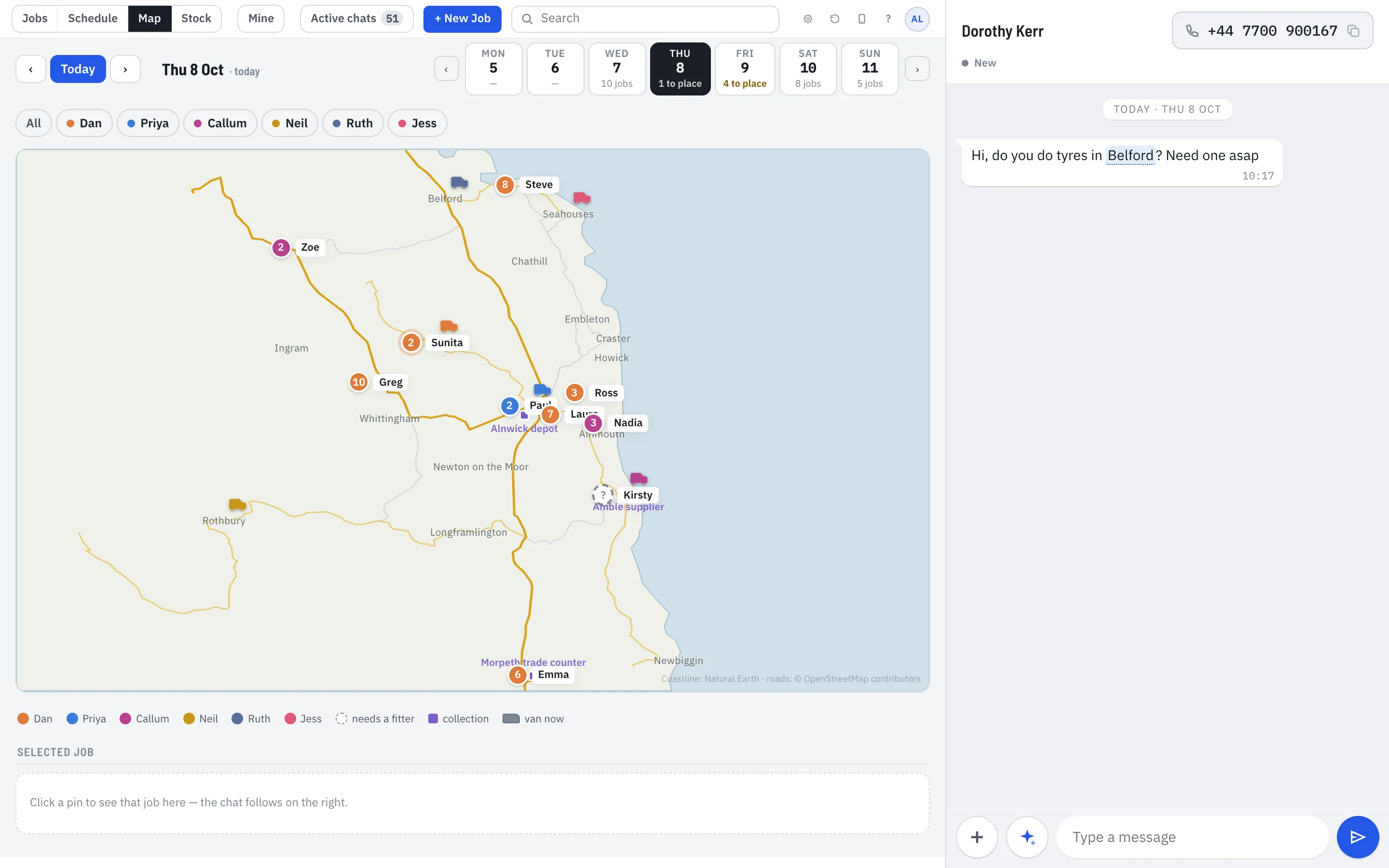Switch to the Stock tab
Viewport: 1389px width, 868px height.
point(196,19)
